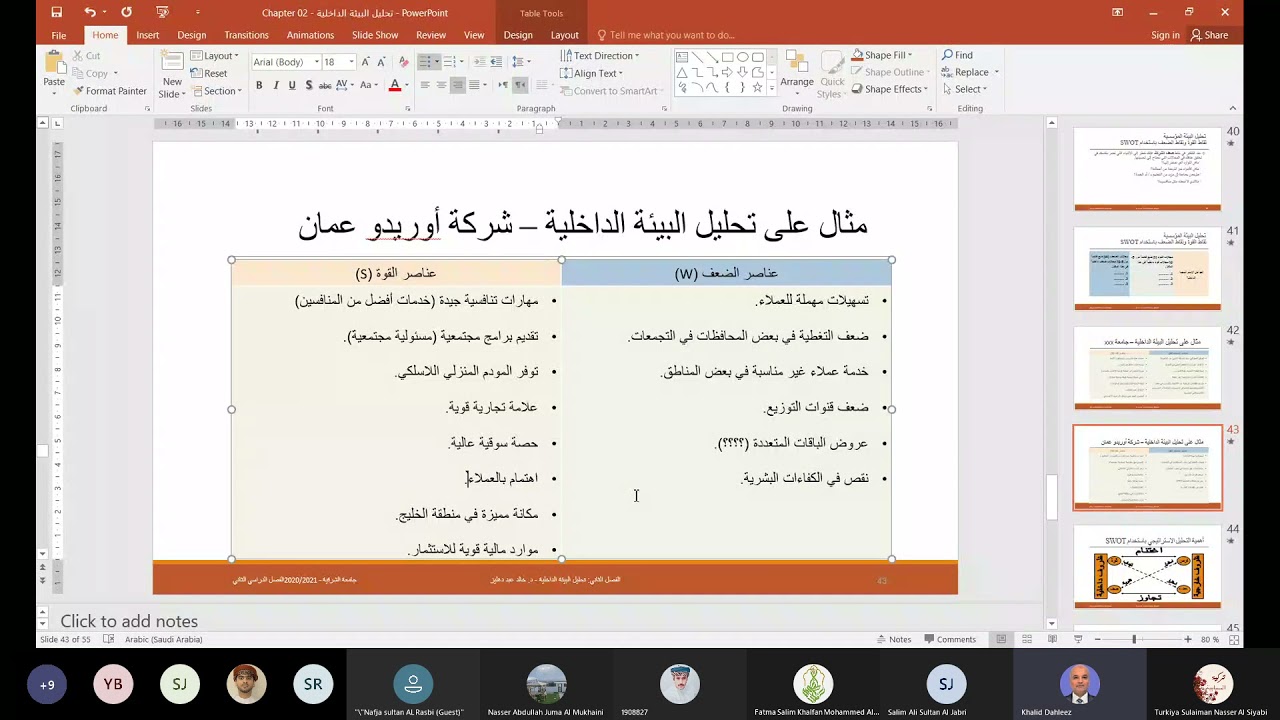Select slide 44 thumbnail in panel
The width and height of the screenshot is (1280, 720).
[1147, 567]
